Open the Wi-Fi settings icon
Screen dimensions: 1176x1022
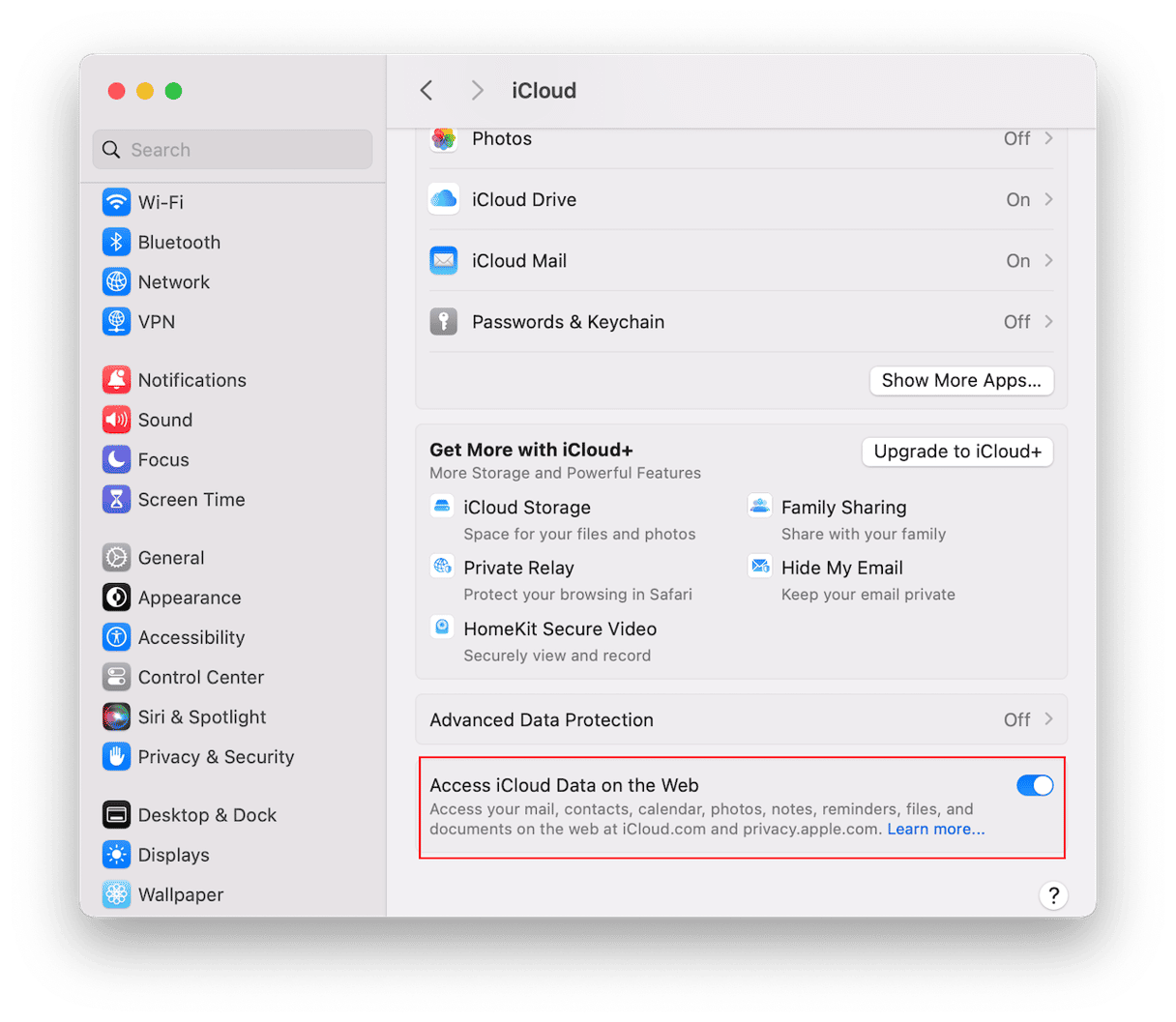(x=116, y=202)
